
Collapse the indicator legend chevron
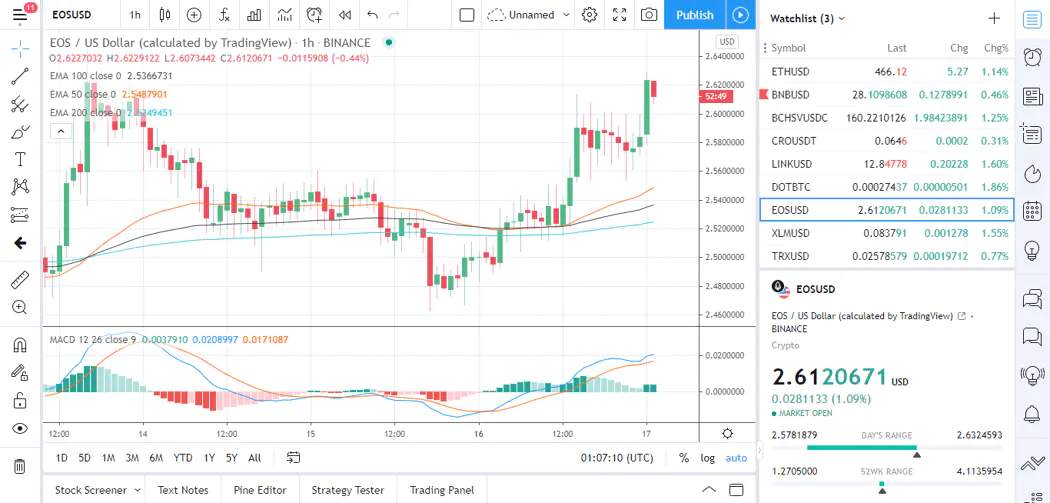(x=60, y=131)
